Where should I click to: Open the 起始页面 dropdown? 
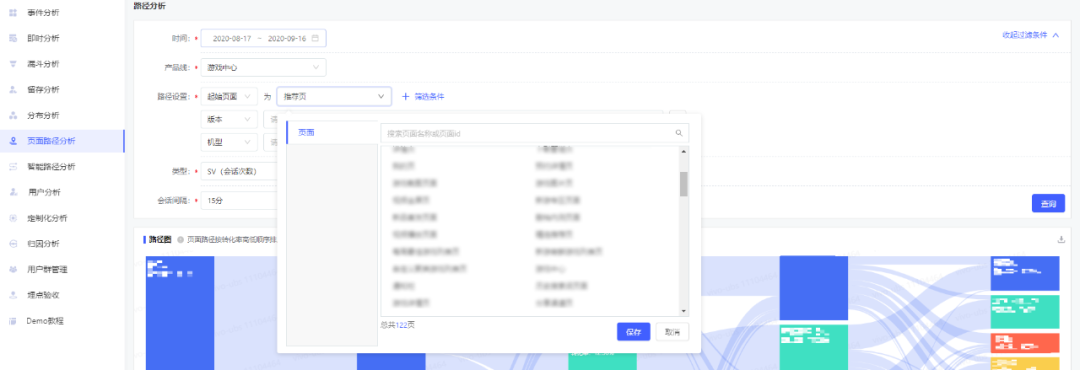pos(229,96)
